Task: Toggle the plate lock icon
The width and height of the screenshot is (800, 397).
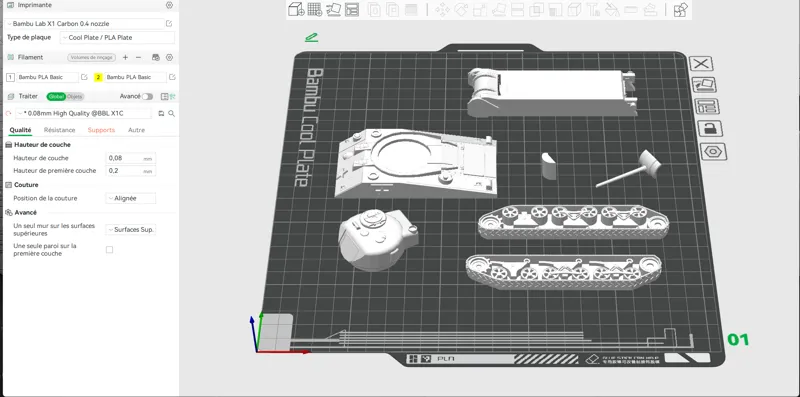Action: pos(710,129)
